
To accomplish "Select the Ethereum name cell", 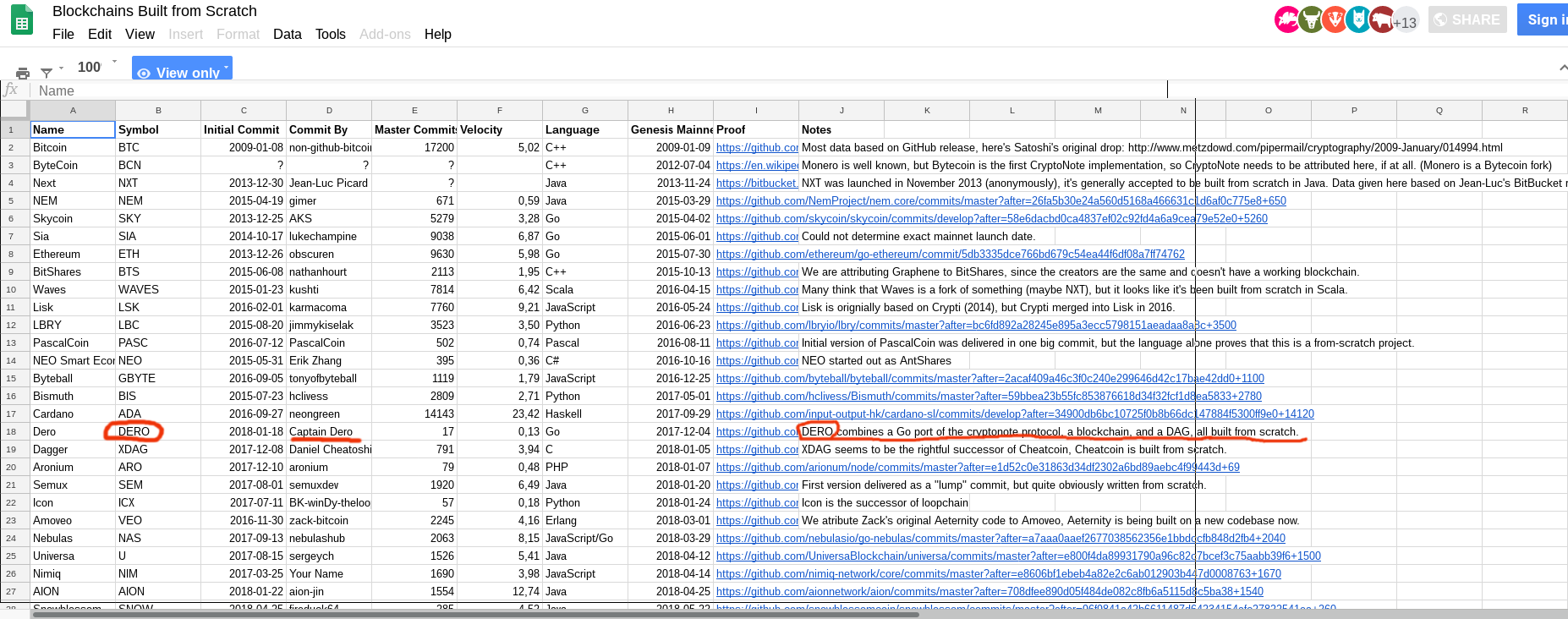I will 73,254.
